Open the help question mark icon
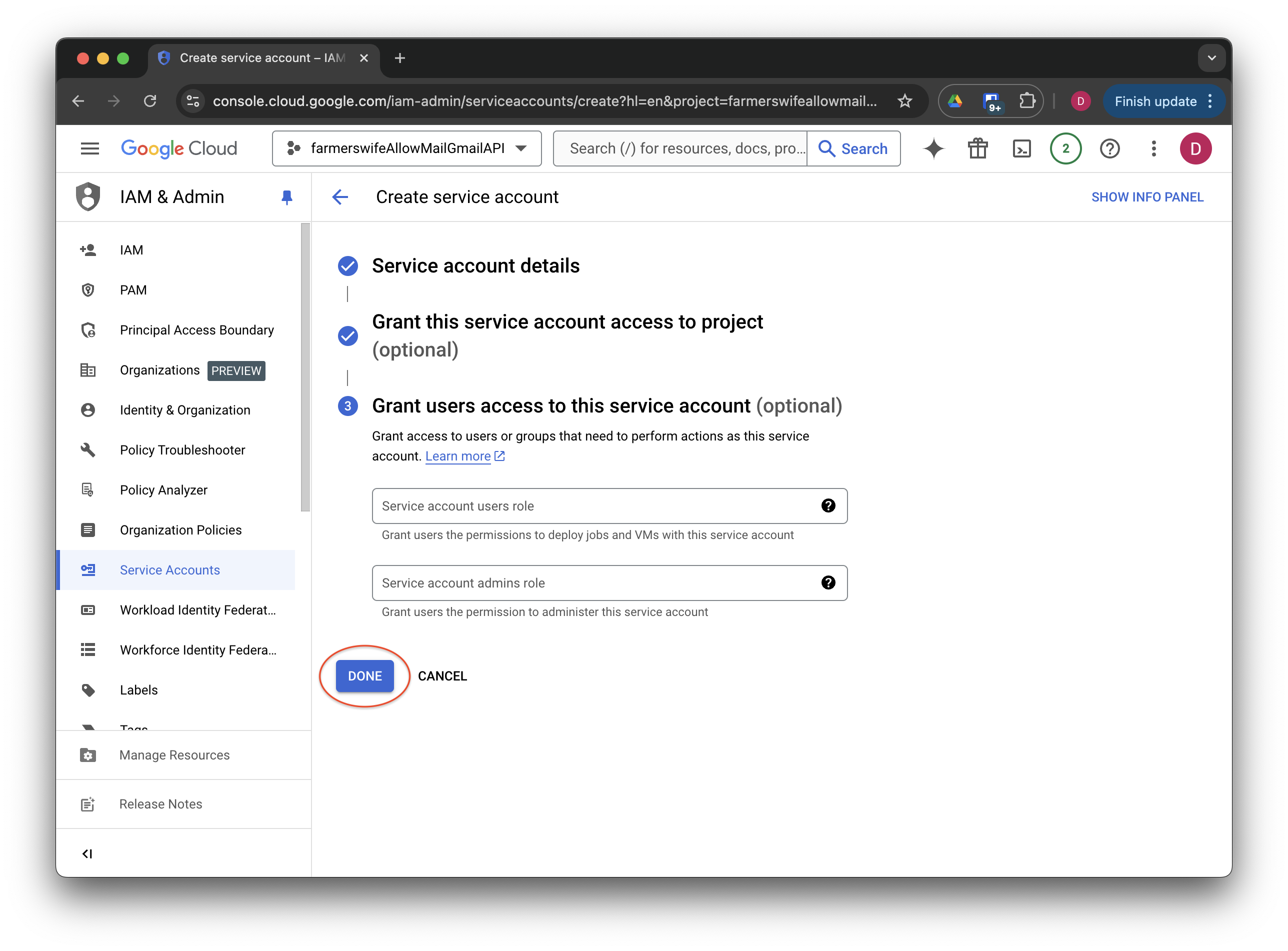The height and width of the screenshot is (951, 1288). coord(1109,148)
